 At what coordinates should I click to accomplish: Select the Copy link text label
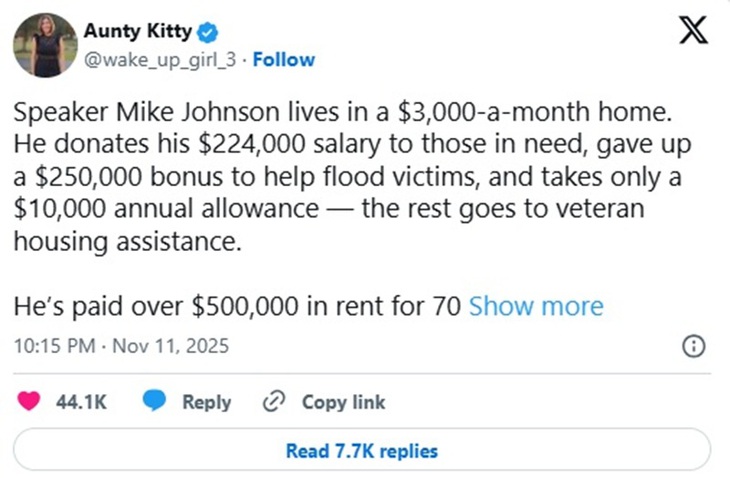coord(343,402)
